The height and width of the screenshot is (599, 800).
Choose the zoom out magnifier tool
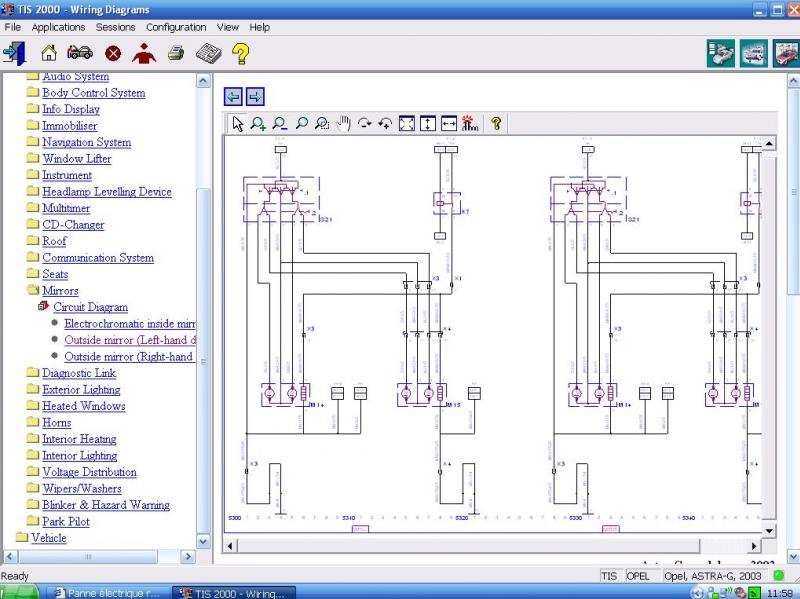pos(280,123)
